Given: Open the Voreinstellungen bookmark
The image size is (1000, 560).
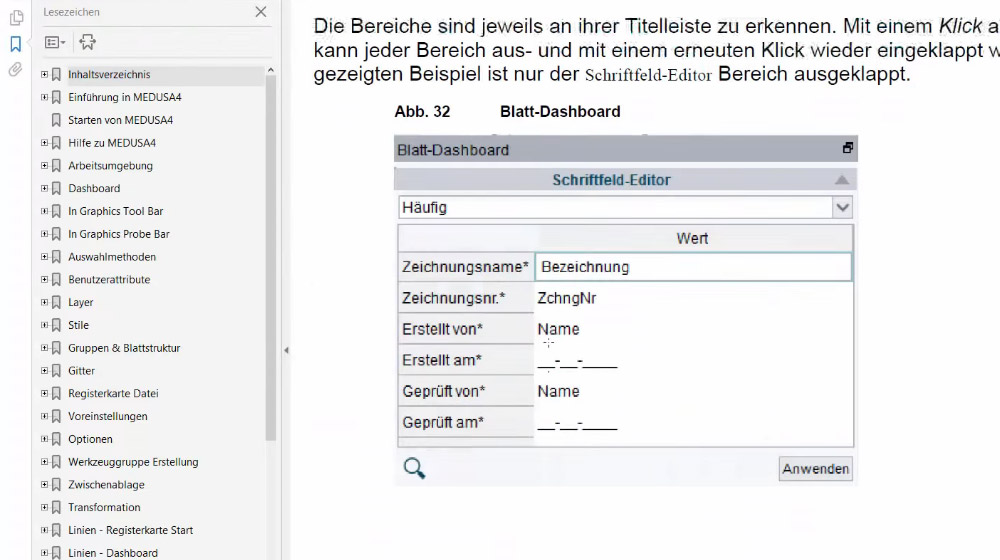Looking at the screenshot, I should click(x=108, y=416).
